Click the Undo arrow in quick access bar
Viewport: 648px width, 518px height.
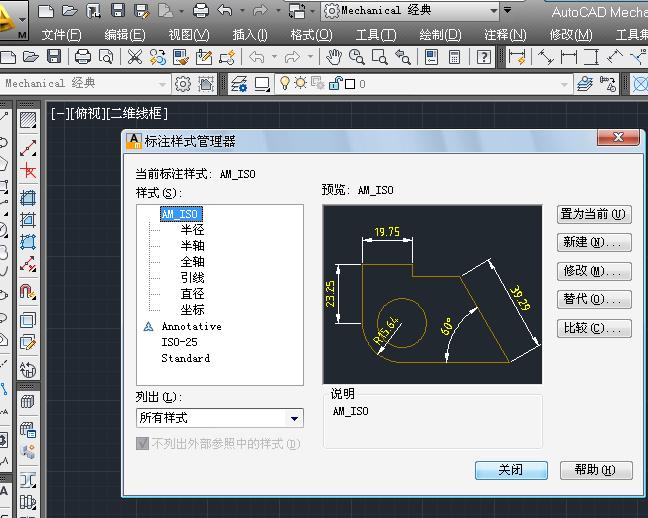pyautogui.click(x=225, y=10)
